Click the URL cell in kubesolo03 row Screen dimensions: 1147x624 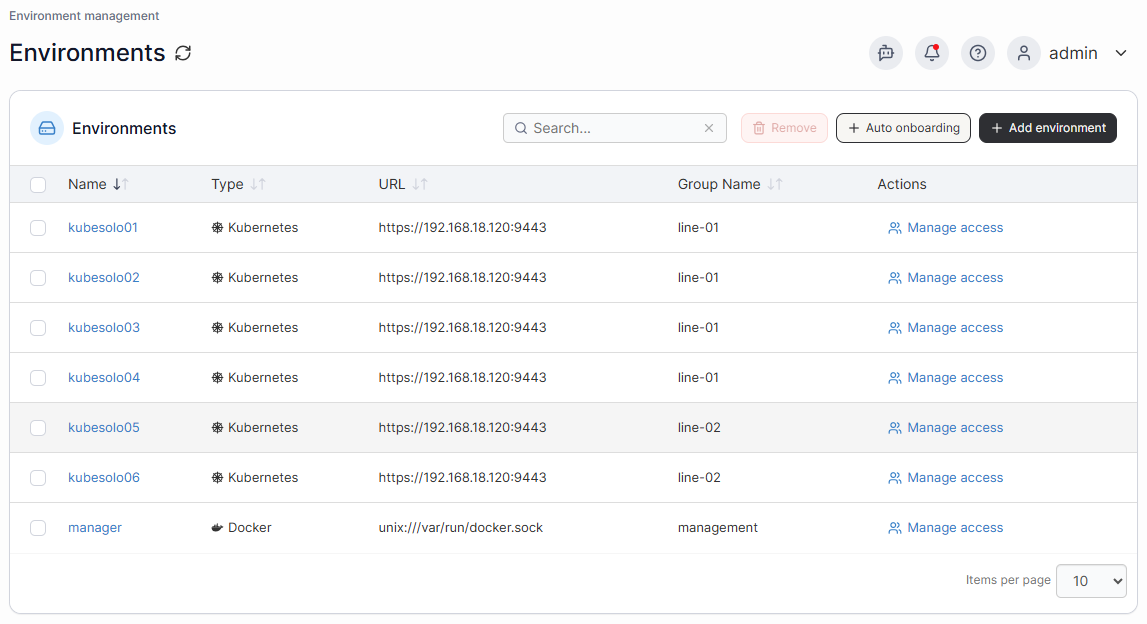click(462, 328)
